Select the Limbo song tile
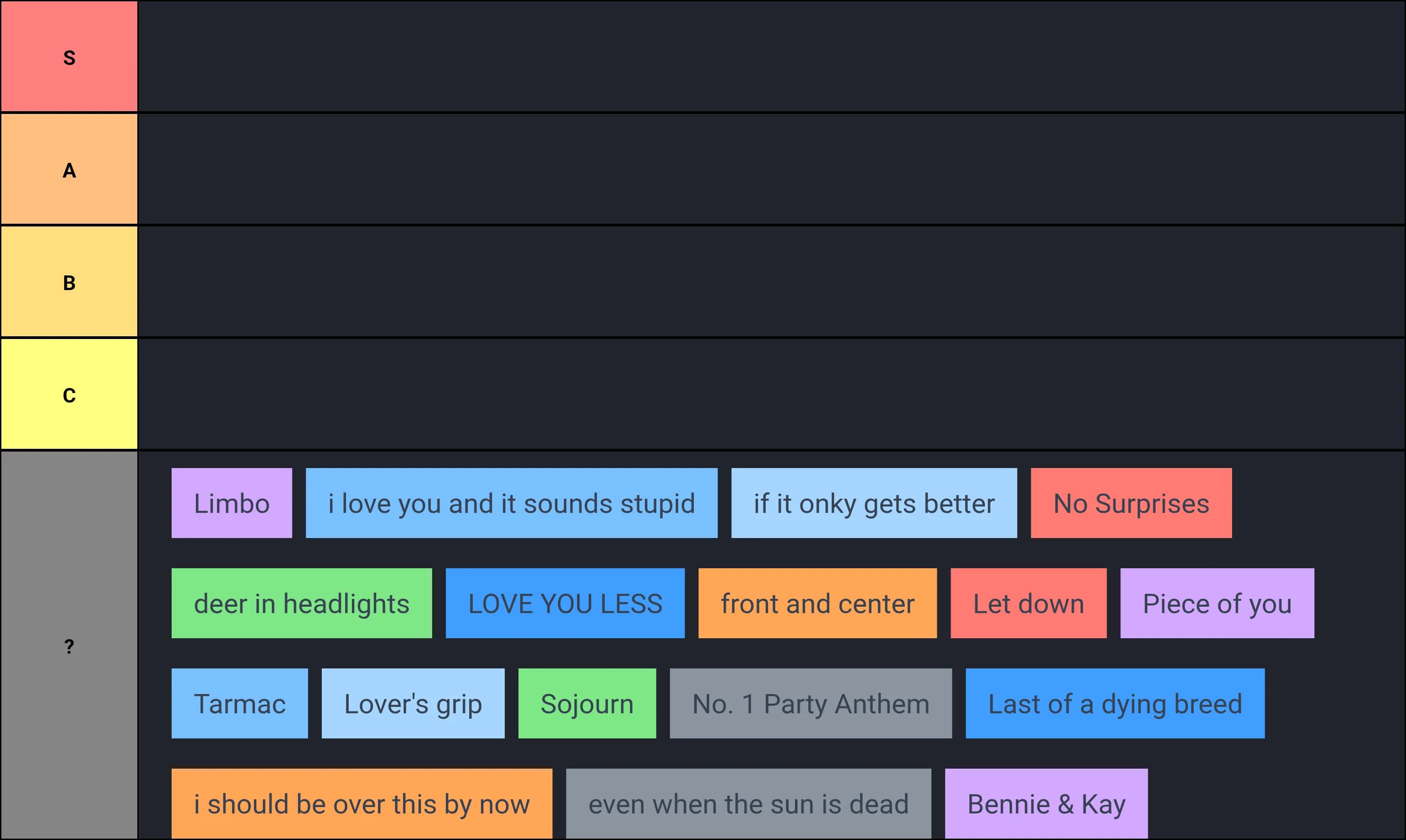Image resolution: width=1406 pixels, height=840 pixels. coord(232,503)
